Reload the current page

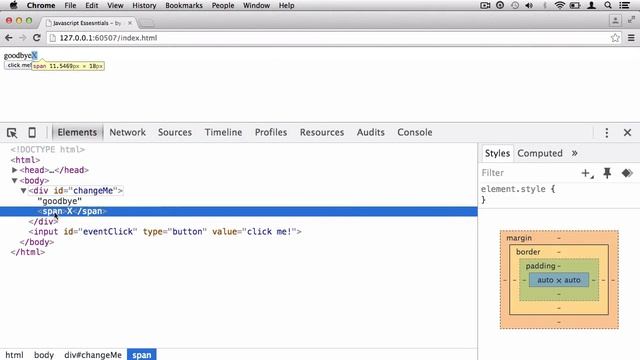coord(37,38)
